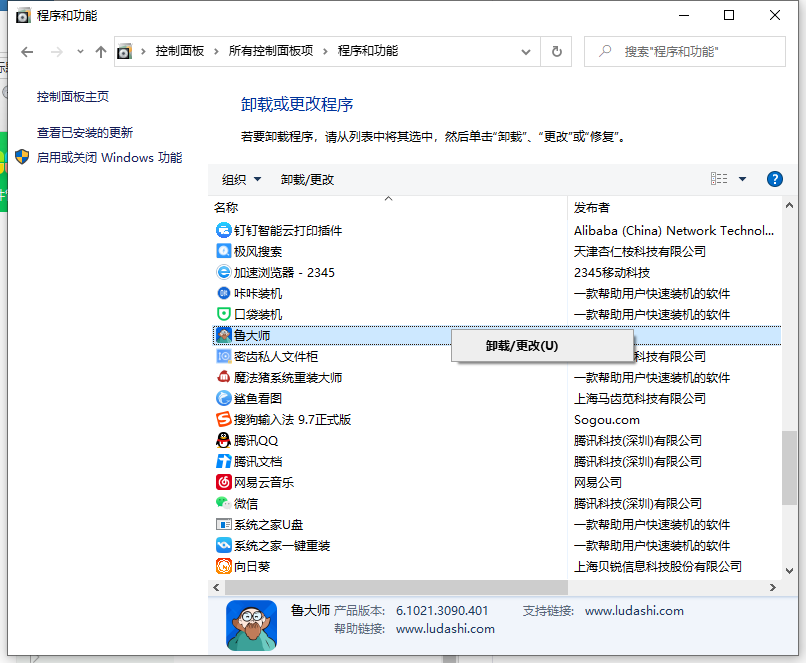
Task: Click the 钉钉智能云打印插件 icon
Action: click(x=224, y=230)
